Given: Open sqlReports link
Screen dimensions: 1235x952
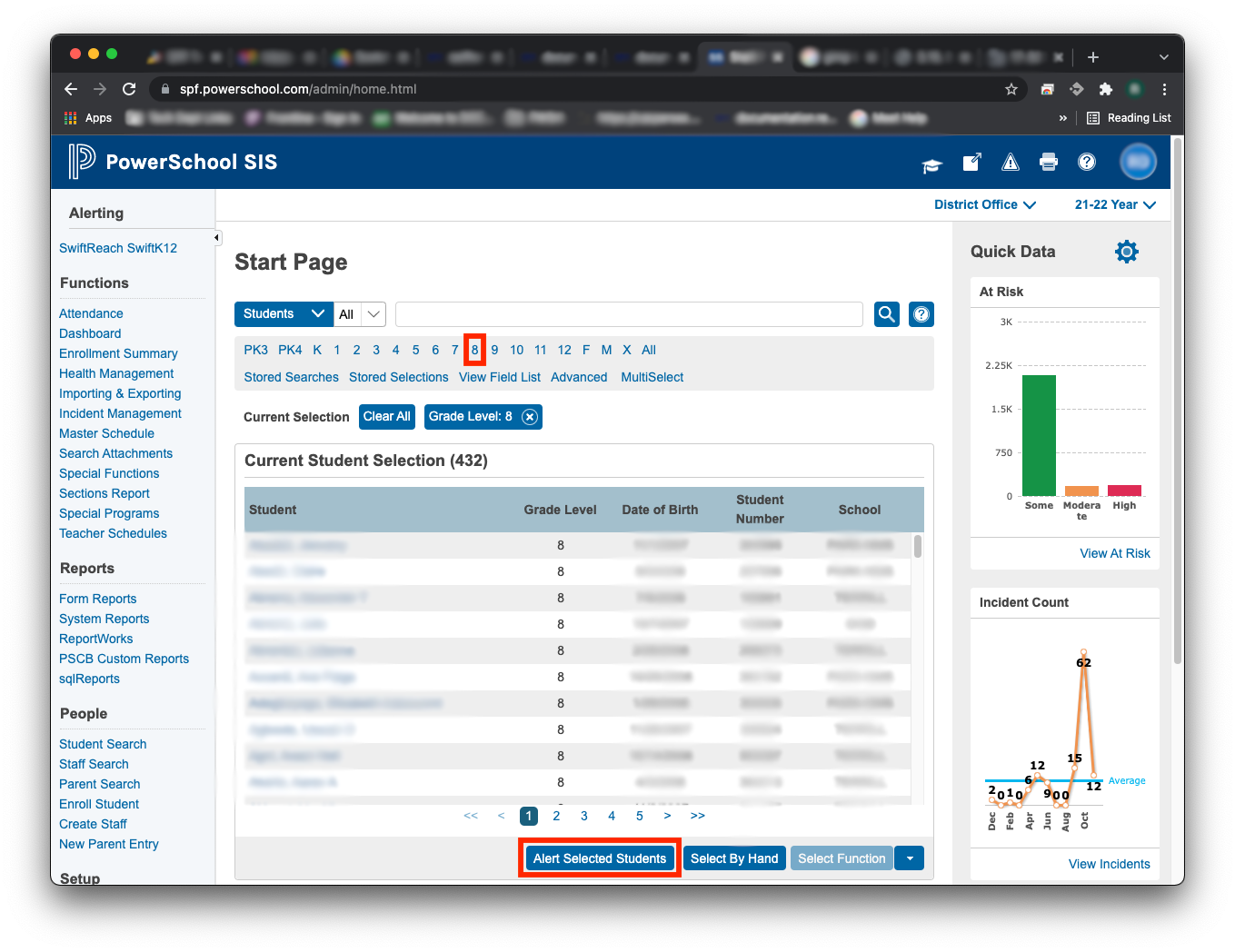Looking at the screenshot, I should point(89,679).
